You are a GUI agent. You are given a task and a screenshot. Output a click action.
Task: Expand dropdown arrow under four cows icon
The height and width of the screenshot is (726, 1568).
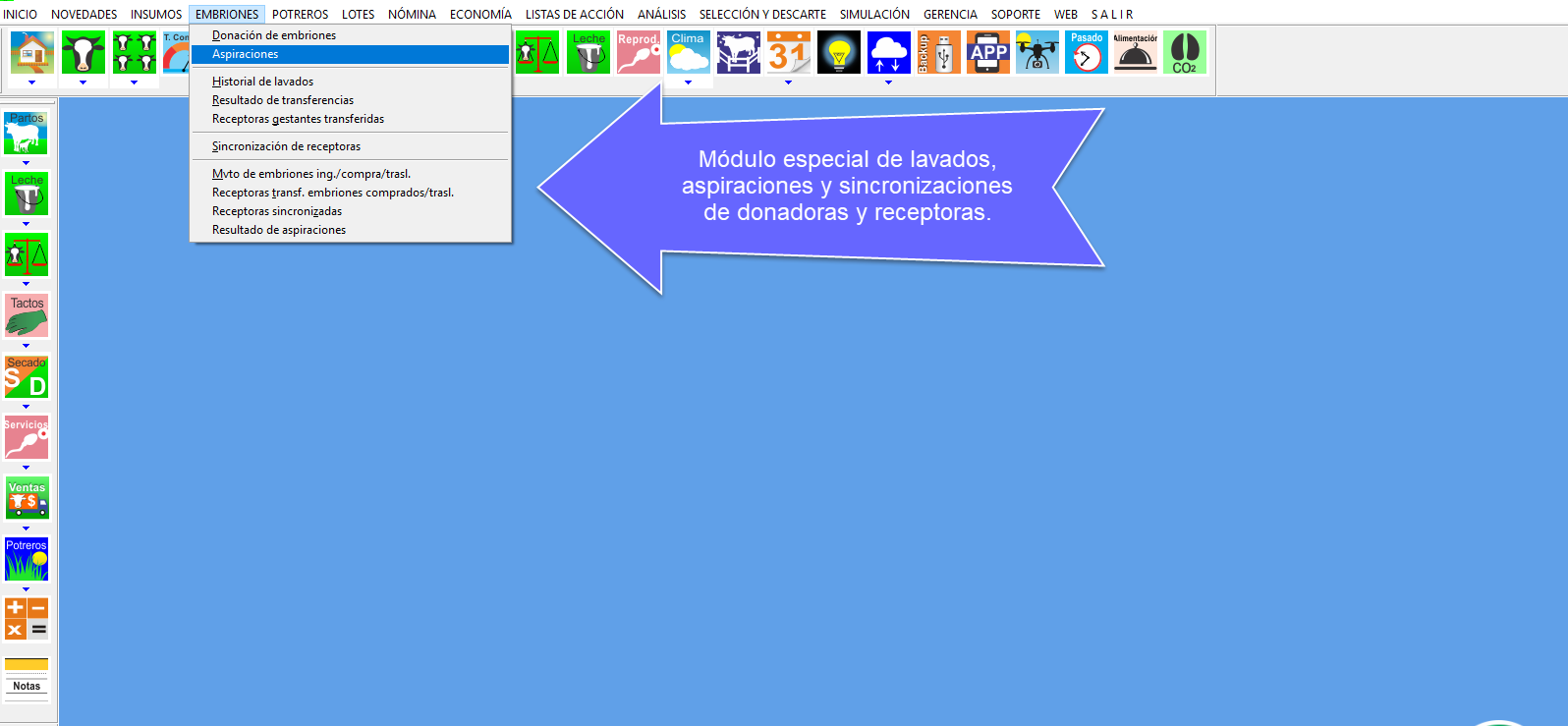tap(135, 83)
